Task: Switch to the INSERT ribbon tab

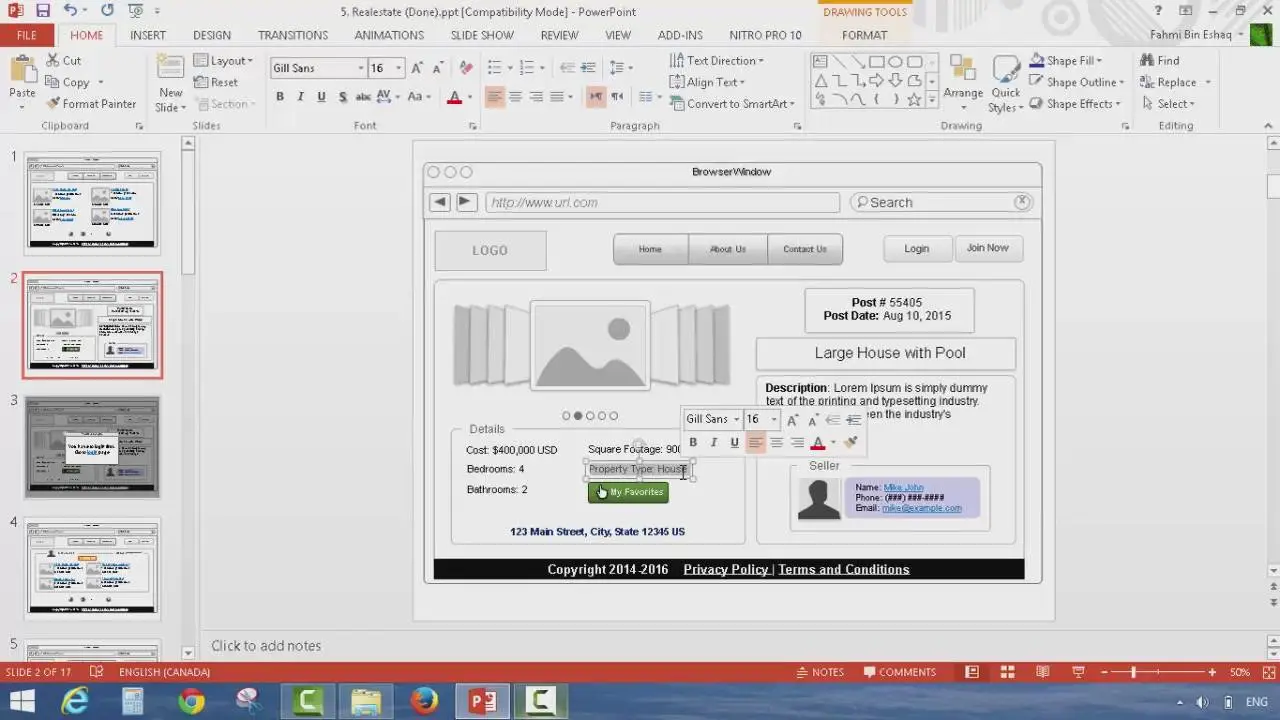Action: pos(148,35)
